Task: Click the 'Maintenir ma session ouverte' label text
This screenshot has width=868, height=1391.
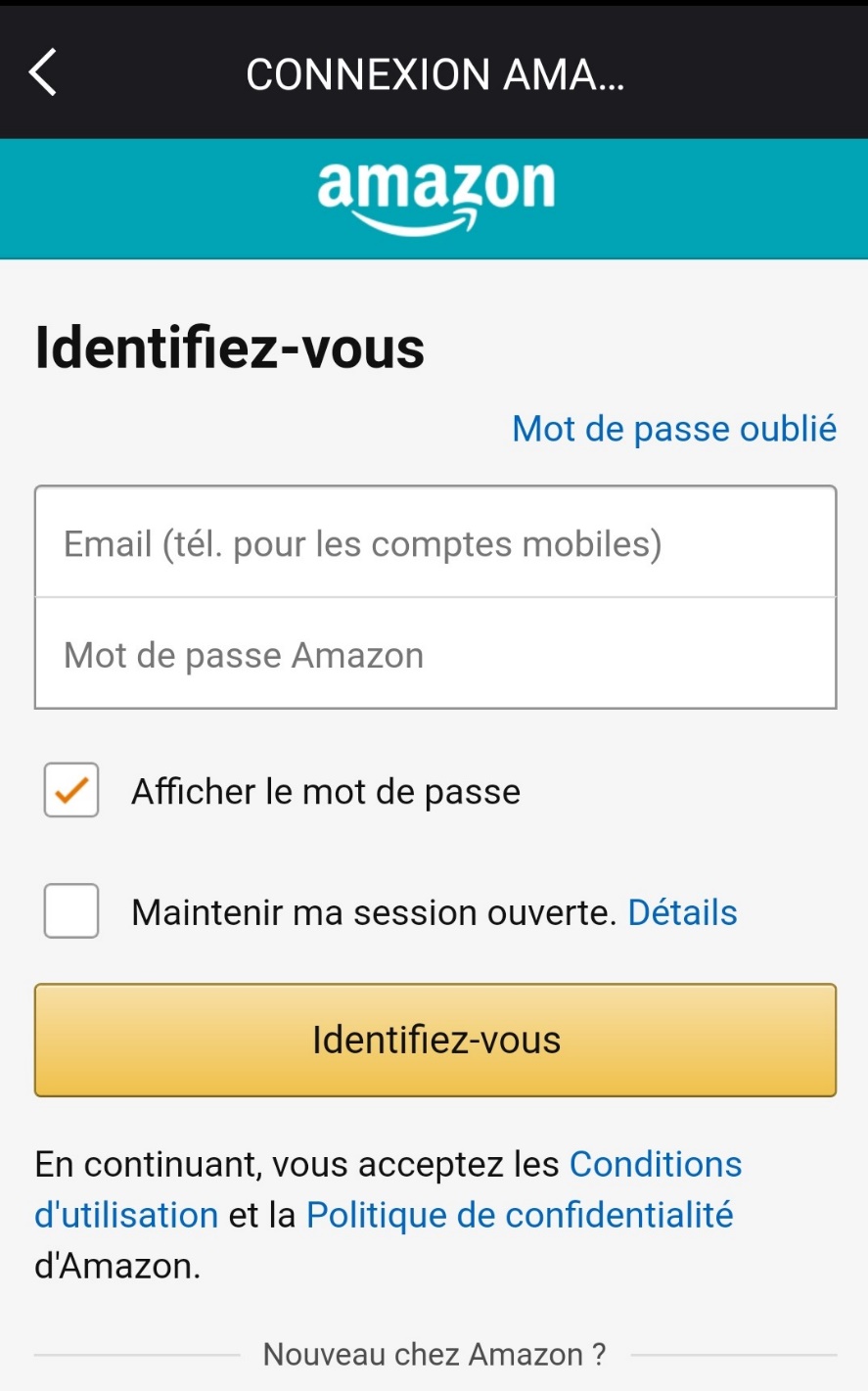Action: coord(374,913)
